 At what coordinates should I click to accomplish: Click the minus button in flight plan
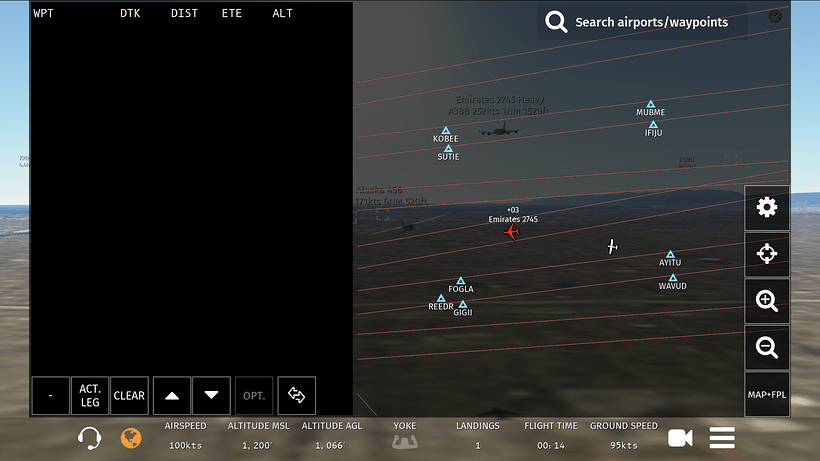(x=51, y=396)
